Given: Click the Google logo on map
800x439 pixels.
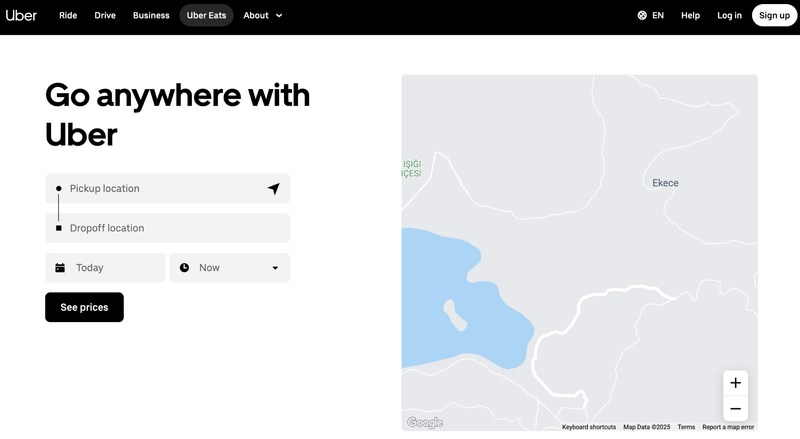Looking at the screenshot, I should click(x=424, y=422).
